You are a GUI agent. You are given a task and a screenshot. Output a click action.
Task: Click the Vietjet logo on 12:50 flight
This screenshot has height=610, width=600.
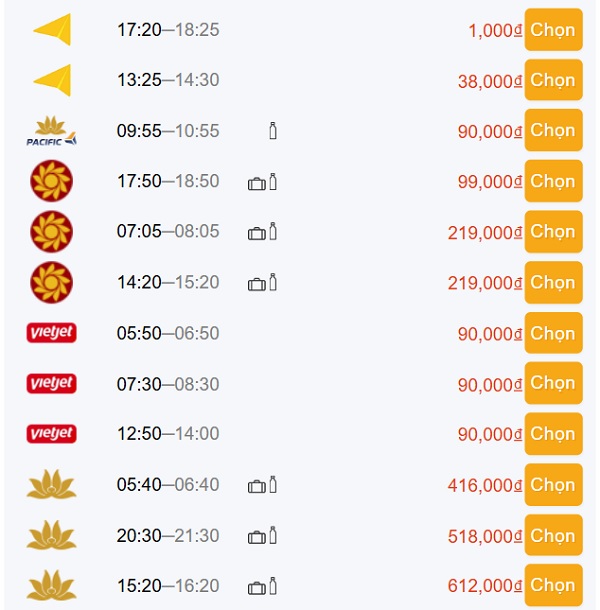(x=51, y=434)
